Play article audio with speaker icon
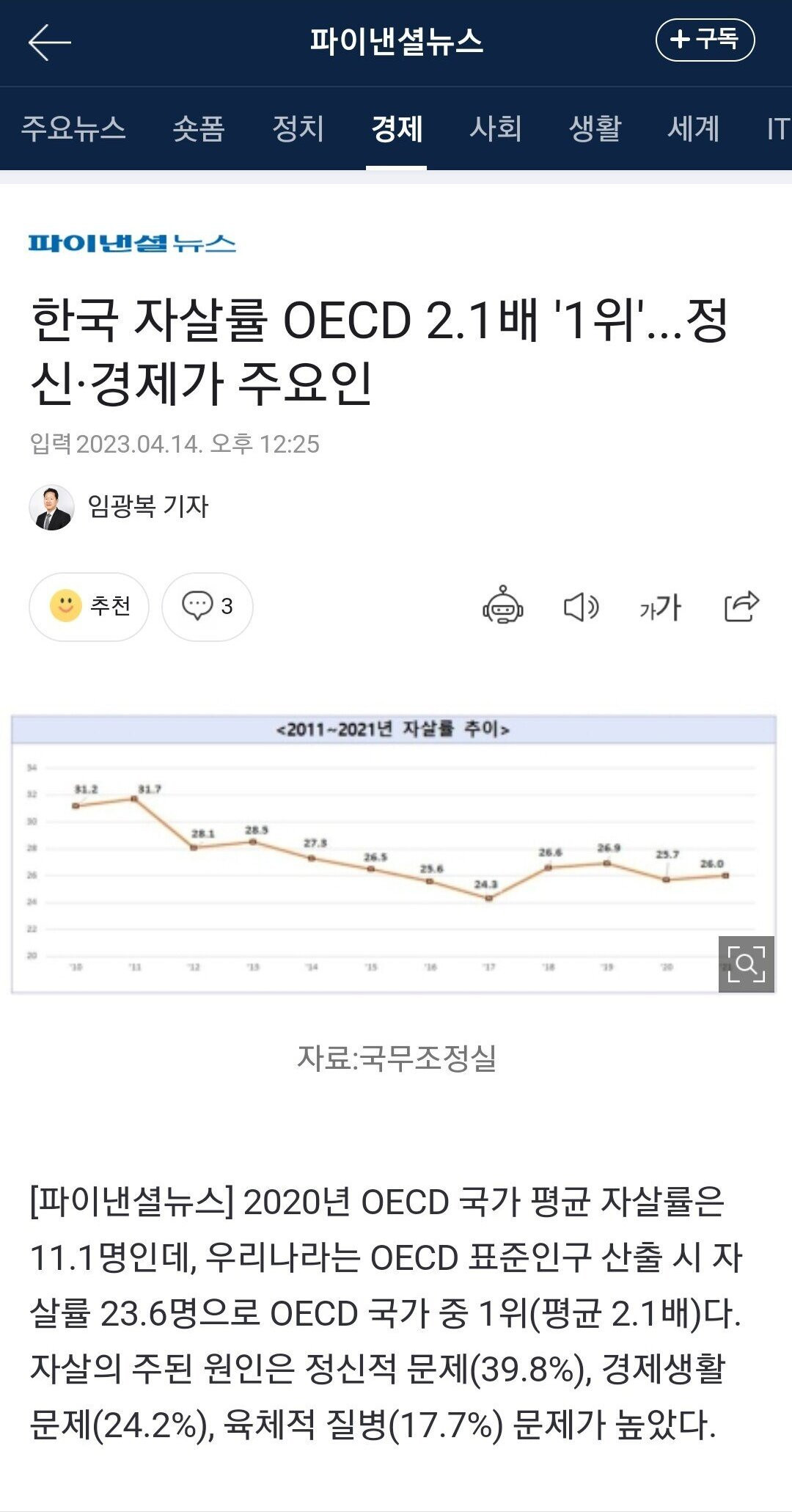Viewport: 792px width, 1512px height. click(581, 607)
